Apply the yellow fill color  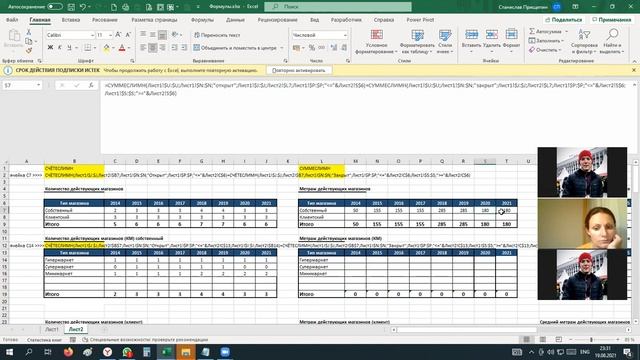click(x=107, y=48)
